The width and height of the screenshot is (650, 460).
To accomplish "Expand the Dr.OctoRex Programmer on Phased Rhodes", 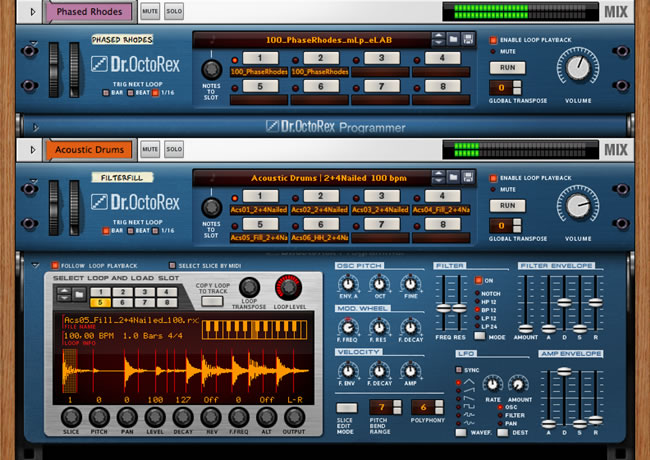I will pyautogui.click(x=36, y=128).
